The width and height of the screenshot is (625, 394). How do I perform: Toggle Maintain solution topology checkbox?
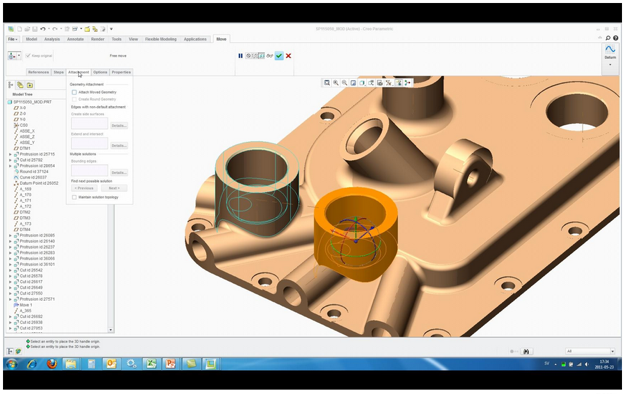click(74, 197)
